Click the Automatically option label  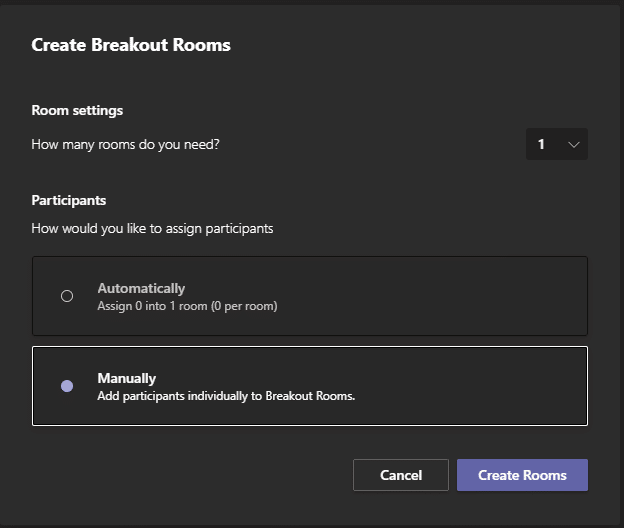tap(141, 288)
